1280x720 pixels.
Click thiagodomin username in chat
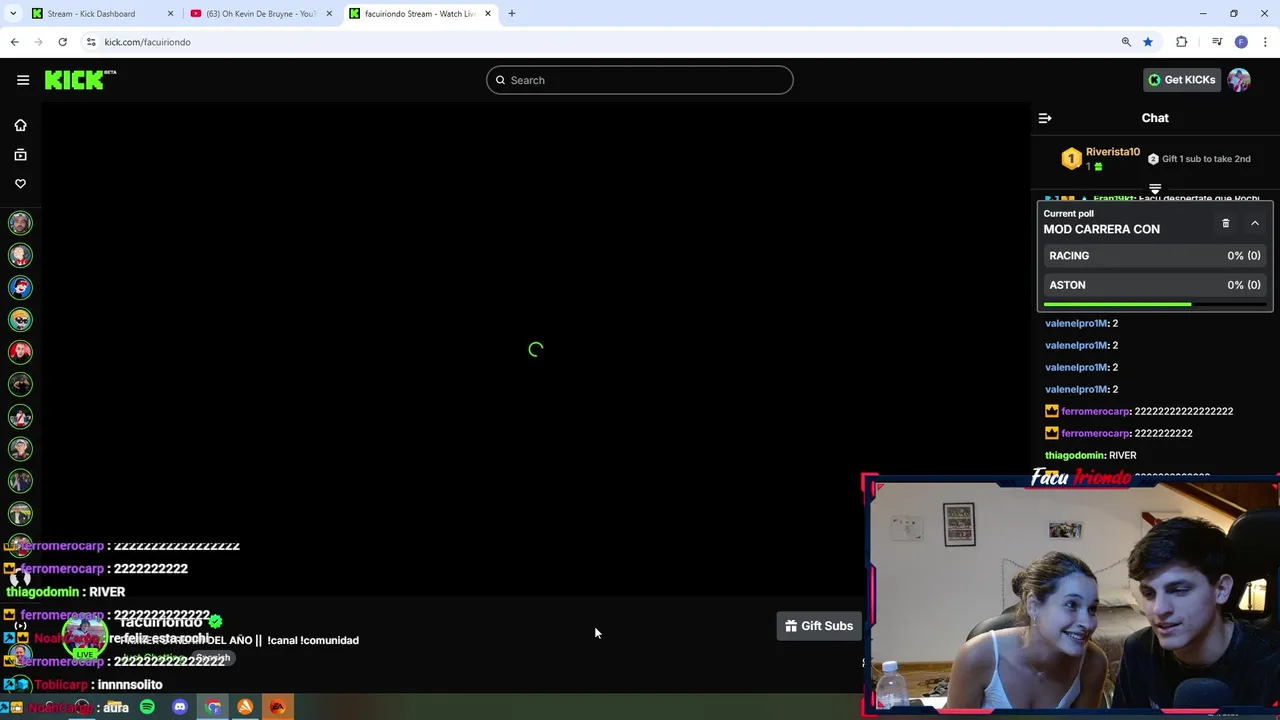[1075, 455]
